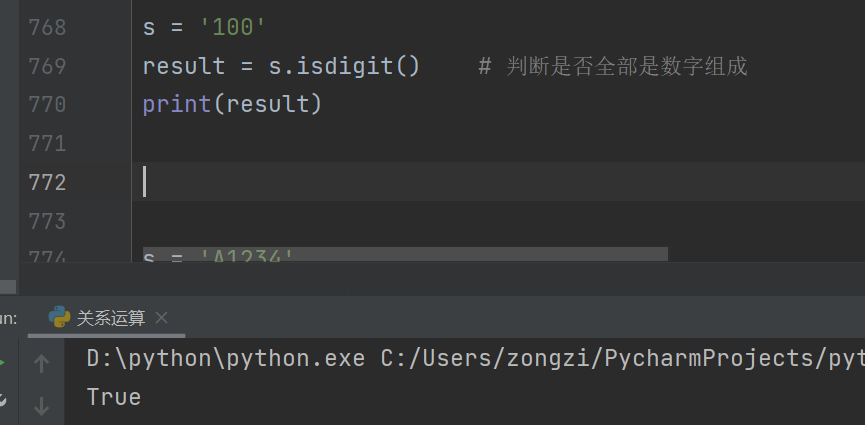The image size is (865, 425).
Task: Click the down arrow in run console
Action: [x=41, y=405]
